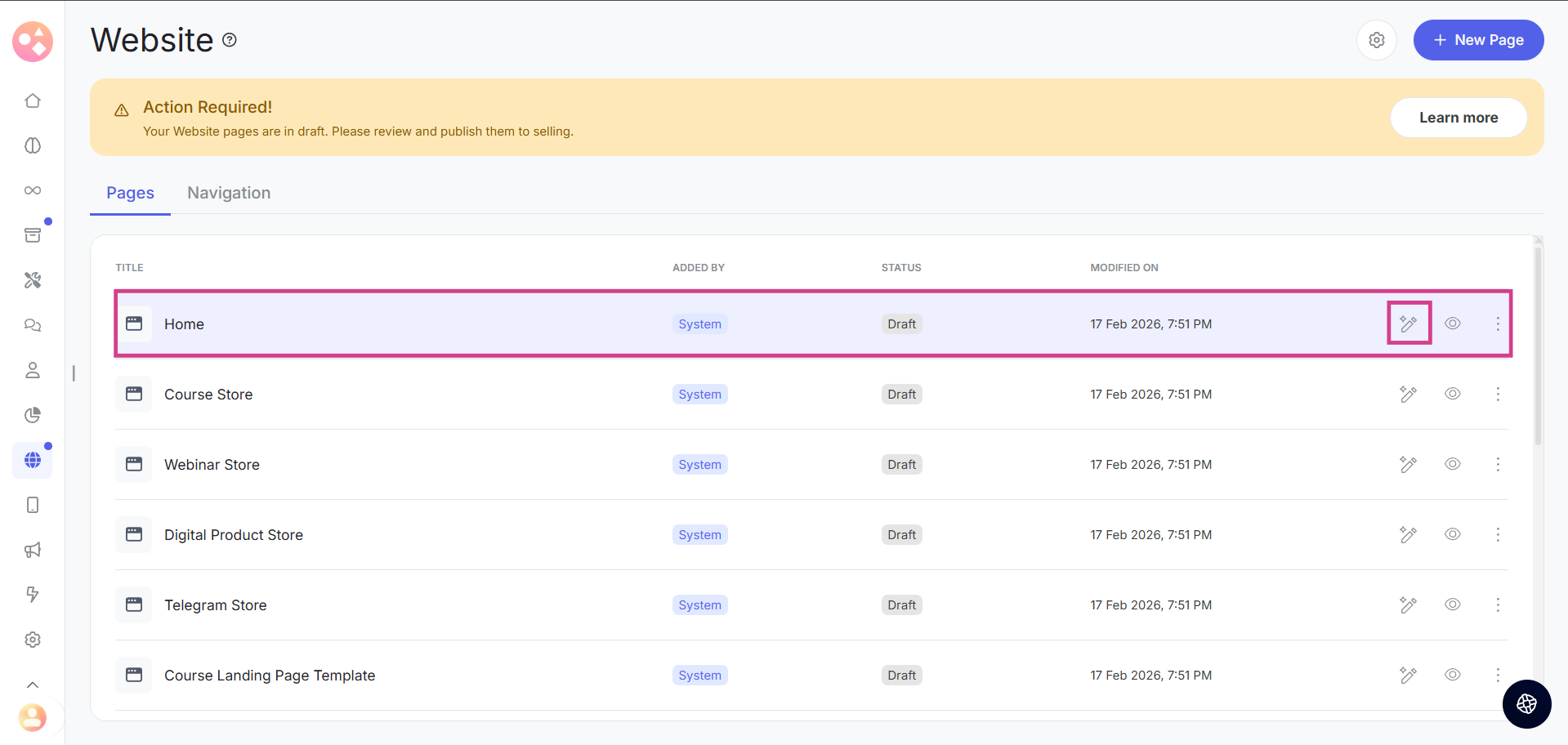Open the home icon in sidebar
Viewport: 1568px width, 745px height.
33,100
